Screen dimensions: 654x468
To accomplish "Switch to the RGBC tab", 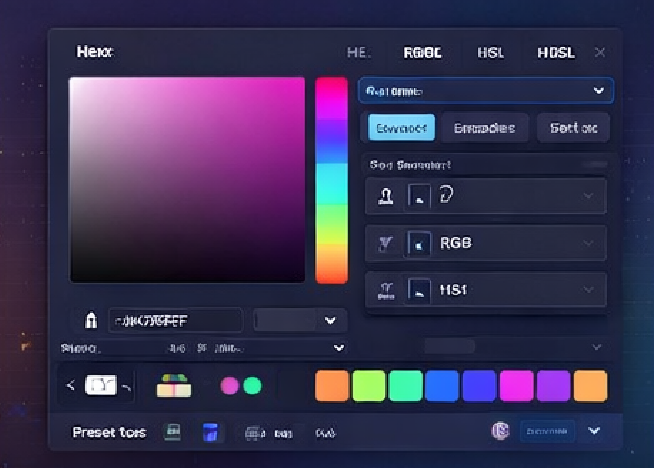I will pyautogui.click(x=422, y=53).
